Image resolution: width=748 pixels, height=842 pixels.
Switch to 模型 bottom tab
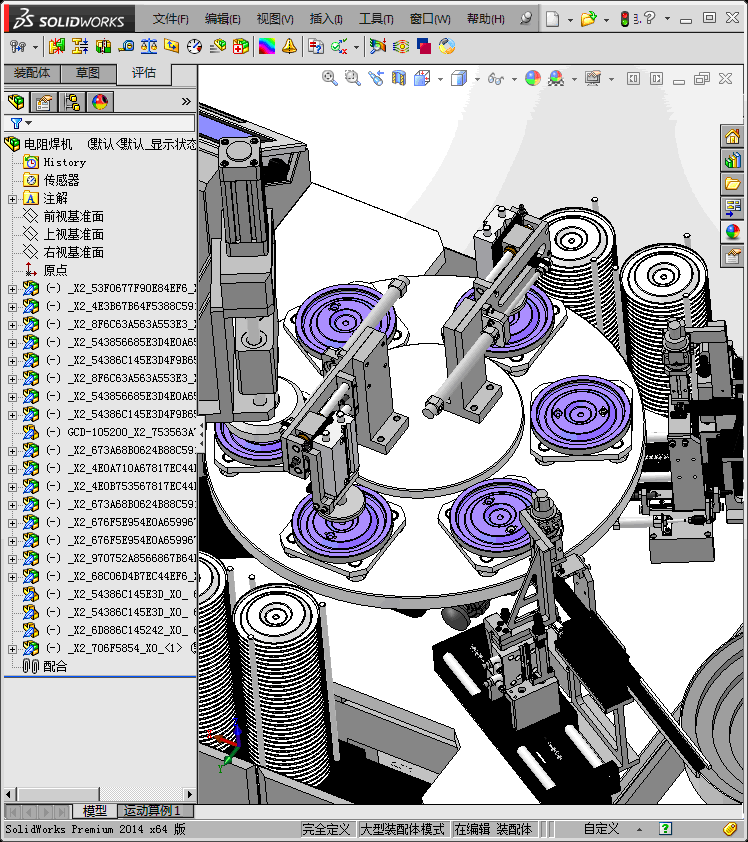pyautogui.click(x=95, y=810)
